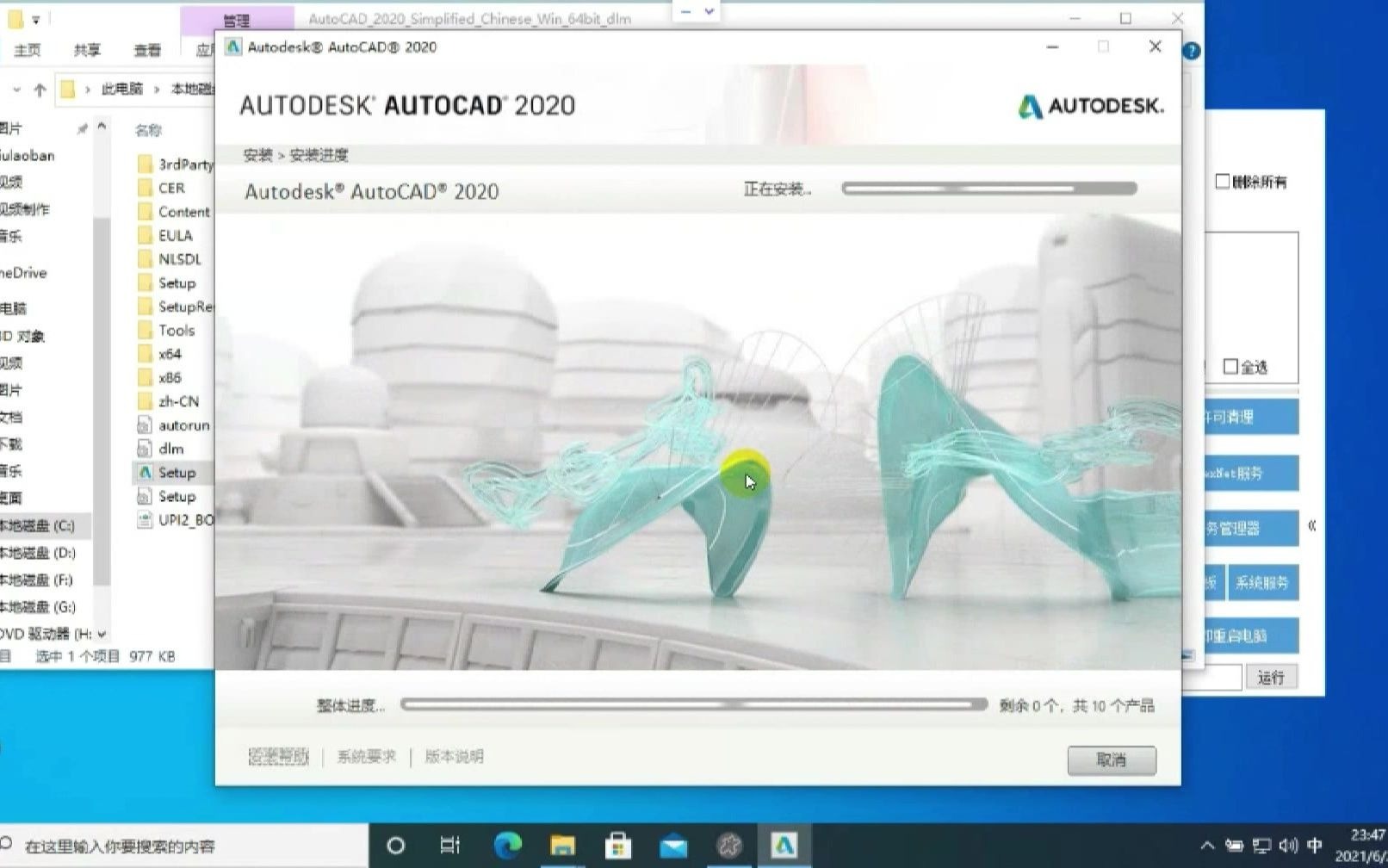Click the navigation pane scroll-down arrow
This screenshot has height=868, width=1388.
102,634
